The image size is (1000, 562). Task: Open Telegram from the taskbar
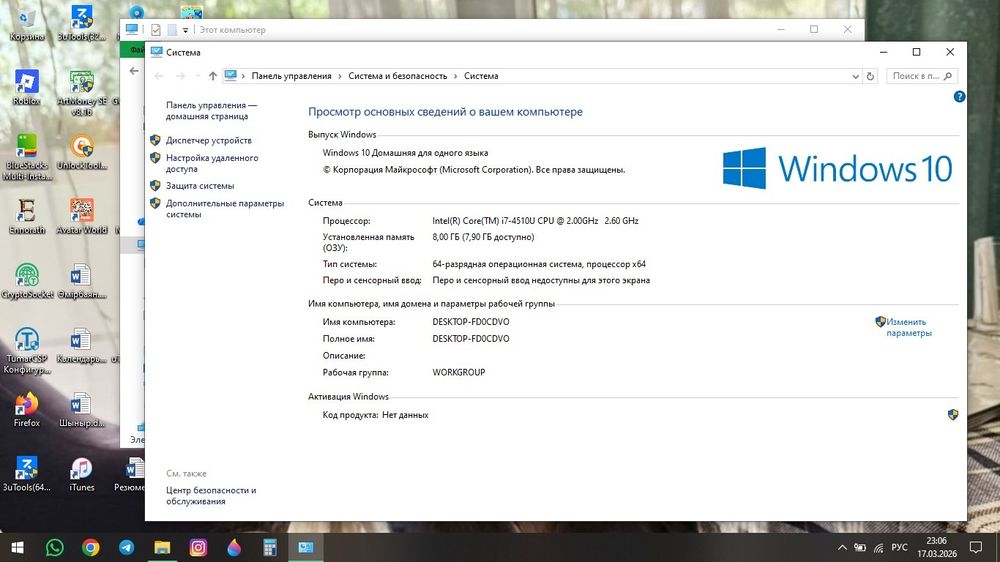pyautogui.click(x=126, y=547)
